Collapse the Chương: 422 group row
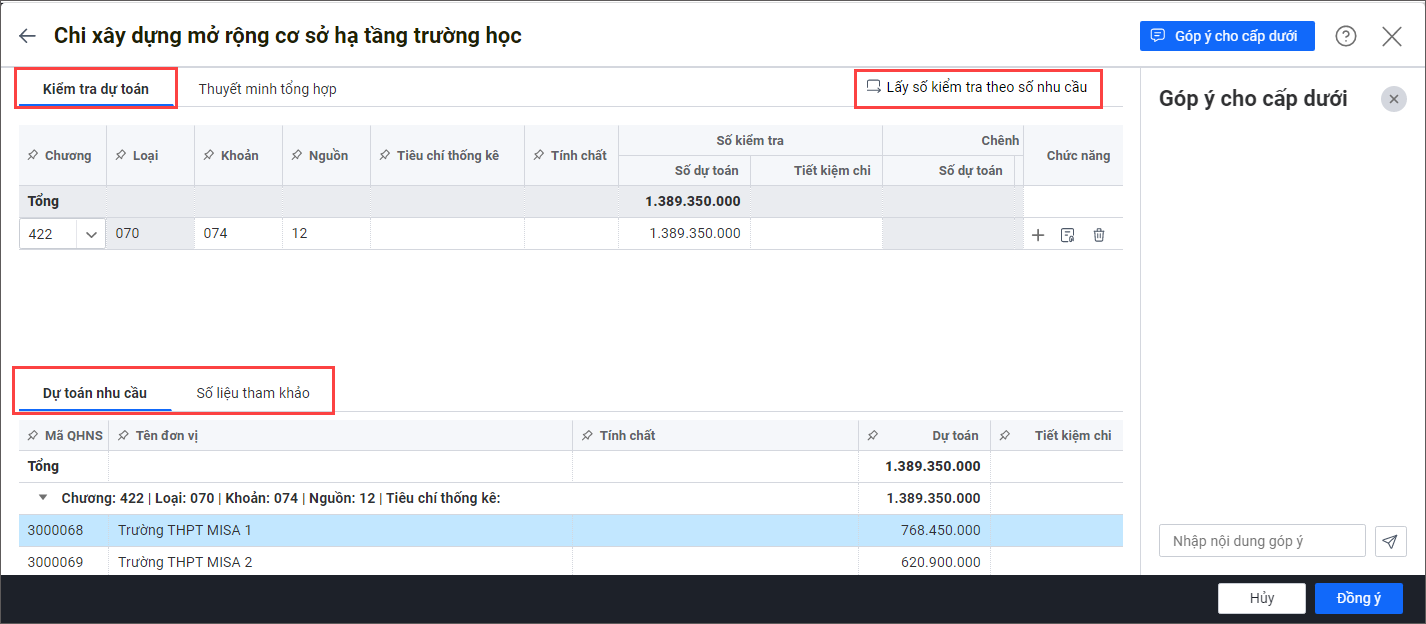The height and width of the screenshot is (624, 1426). click(x=43, y=498)
